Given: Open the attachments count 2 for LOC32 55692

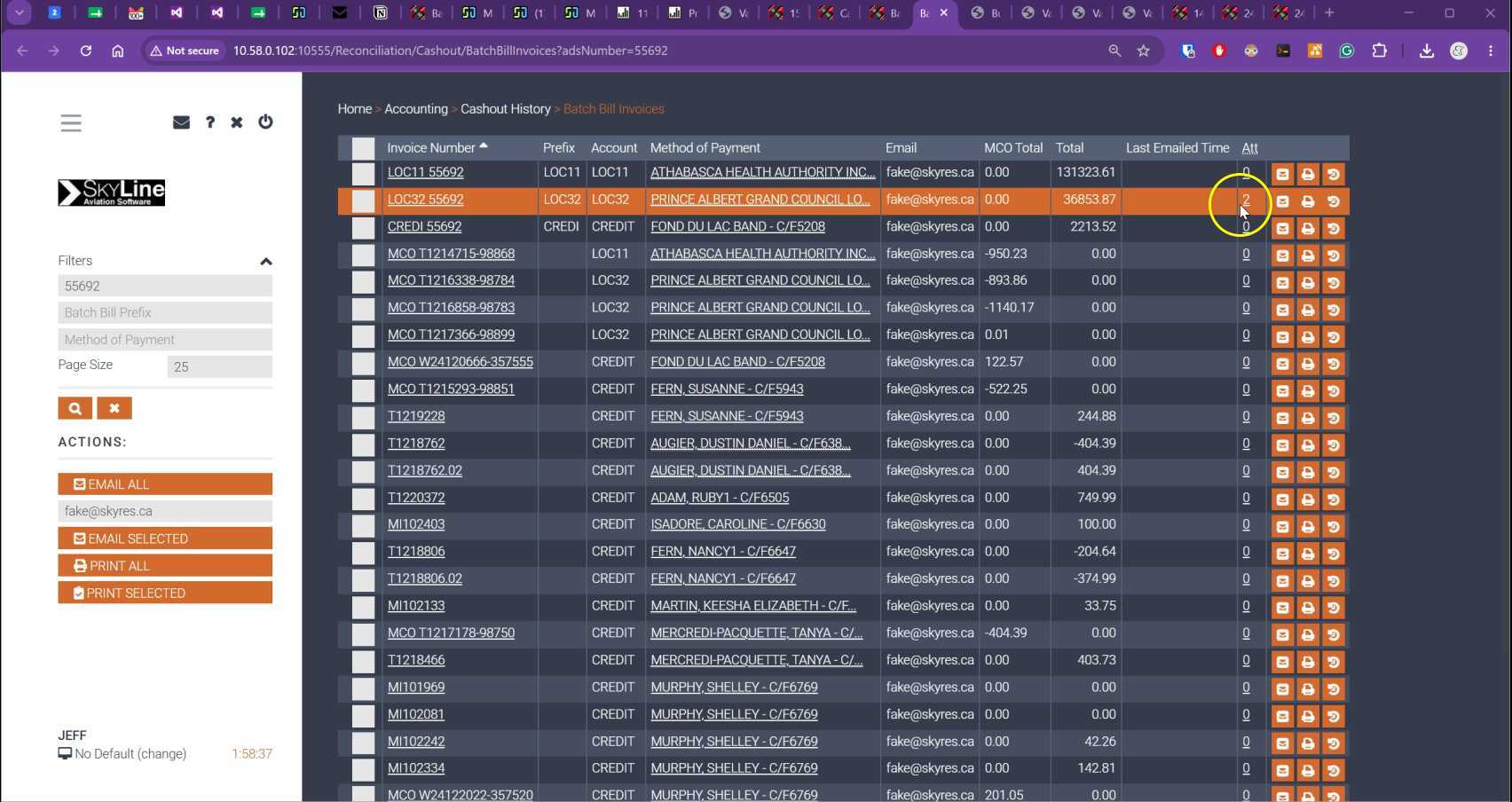Looking at the screenshot, I should tap(1246, 200).
